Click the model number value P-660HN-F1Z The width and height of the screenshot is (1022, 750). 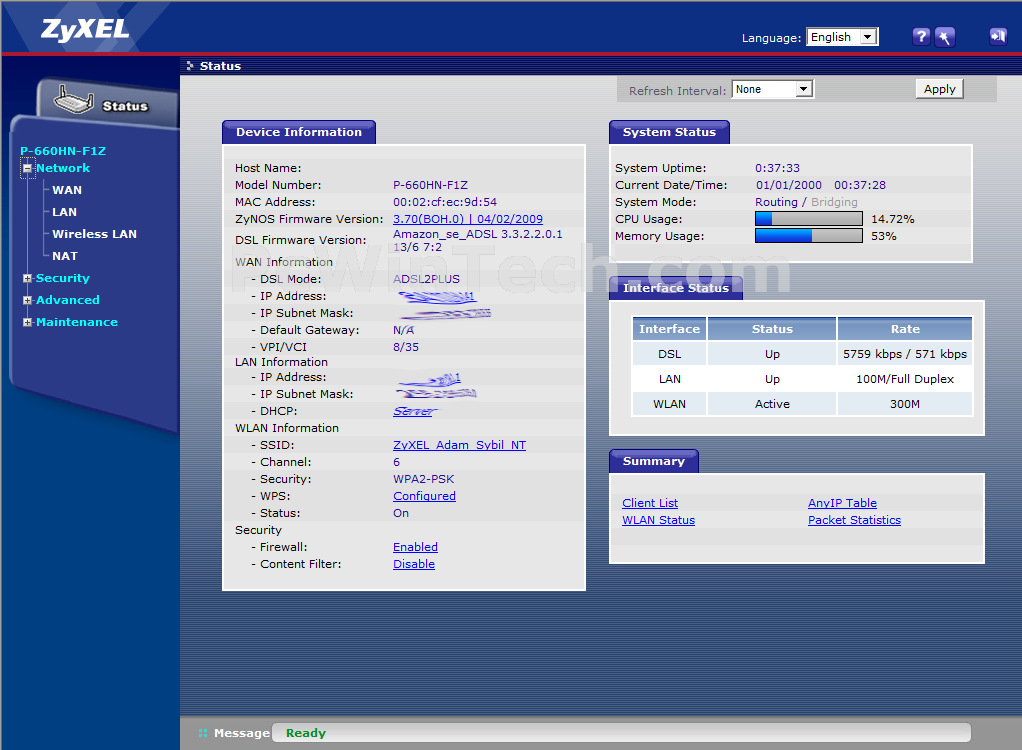(x=430, y=185)
